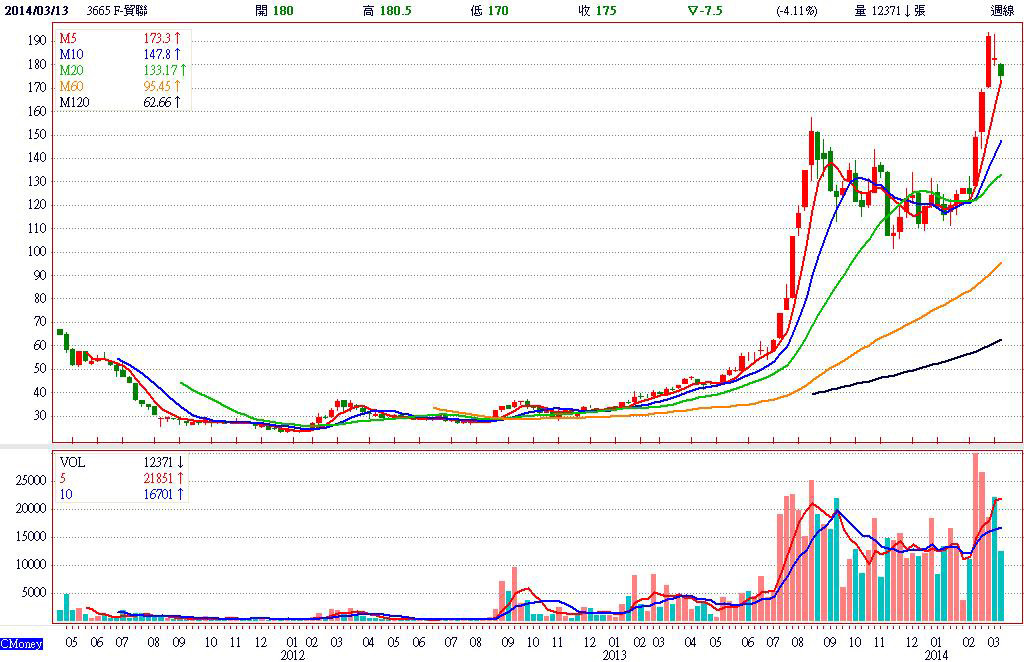Click the down triangle beside -7.5 change
Viewport: 1024px width, 662px height.
point(692,12)
